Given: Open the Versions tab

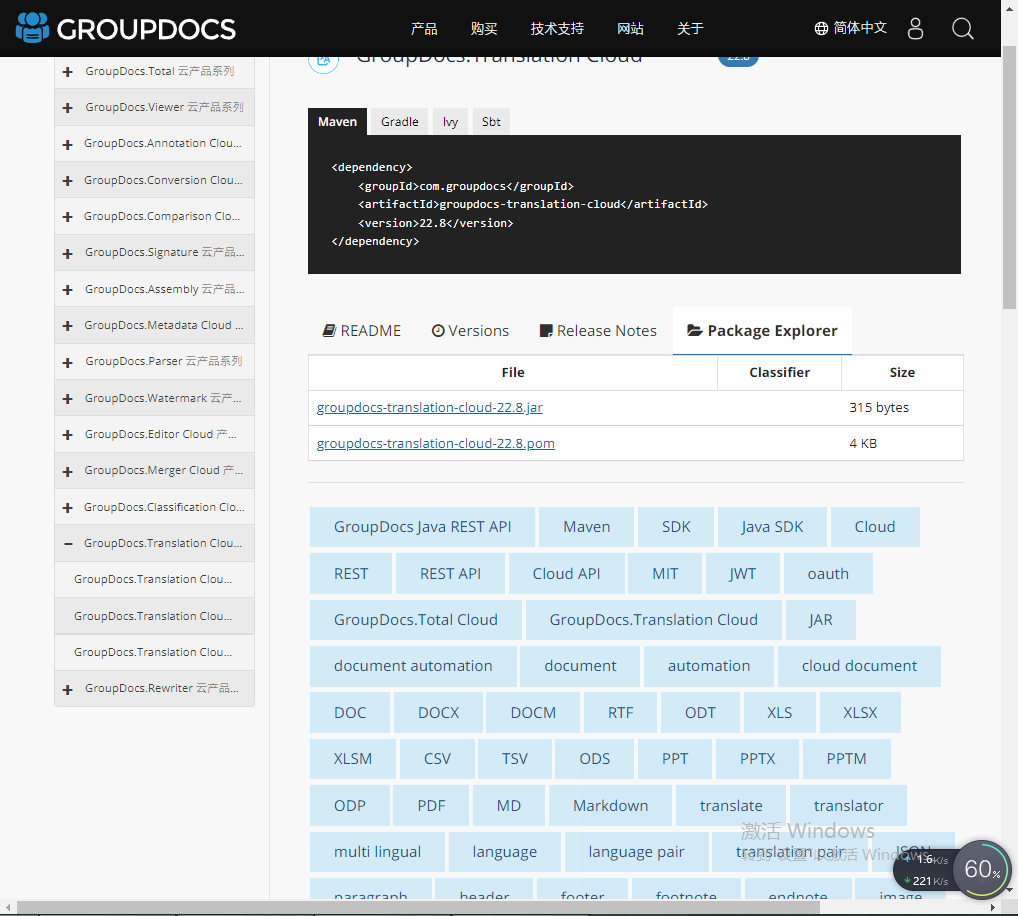Looking at the screenshot, I should point(470,331).
